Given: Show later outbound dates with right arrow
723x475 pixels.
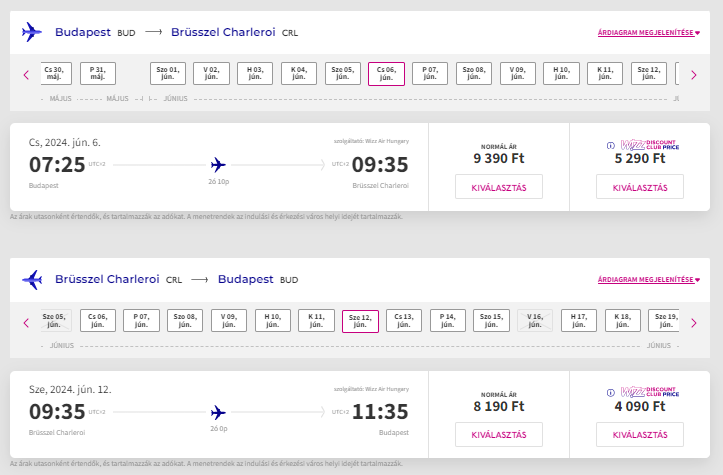Looking at the screenshot, I should click(693, 75).
